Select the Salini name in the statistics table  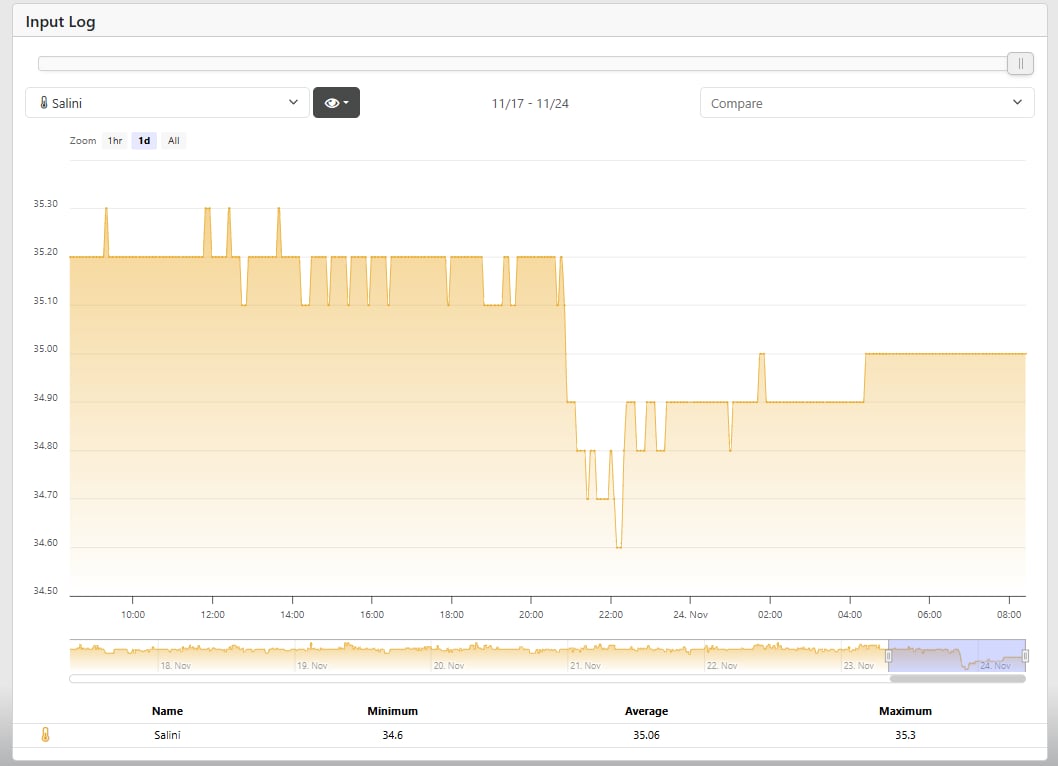[167, 735]
